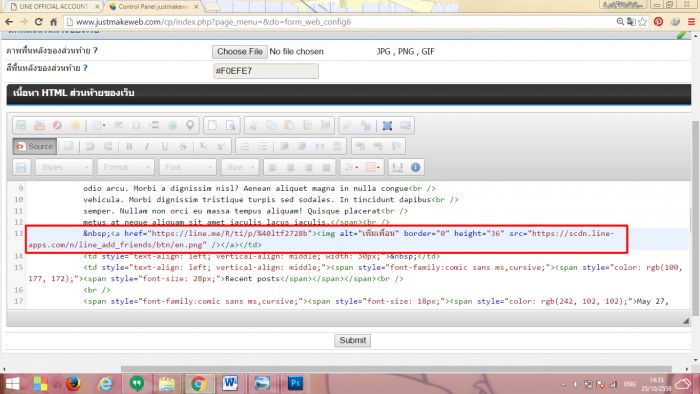Click the numbered list editor icon
The width and height of the screenshot is (700, 394).
245,146
